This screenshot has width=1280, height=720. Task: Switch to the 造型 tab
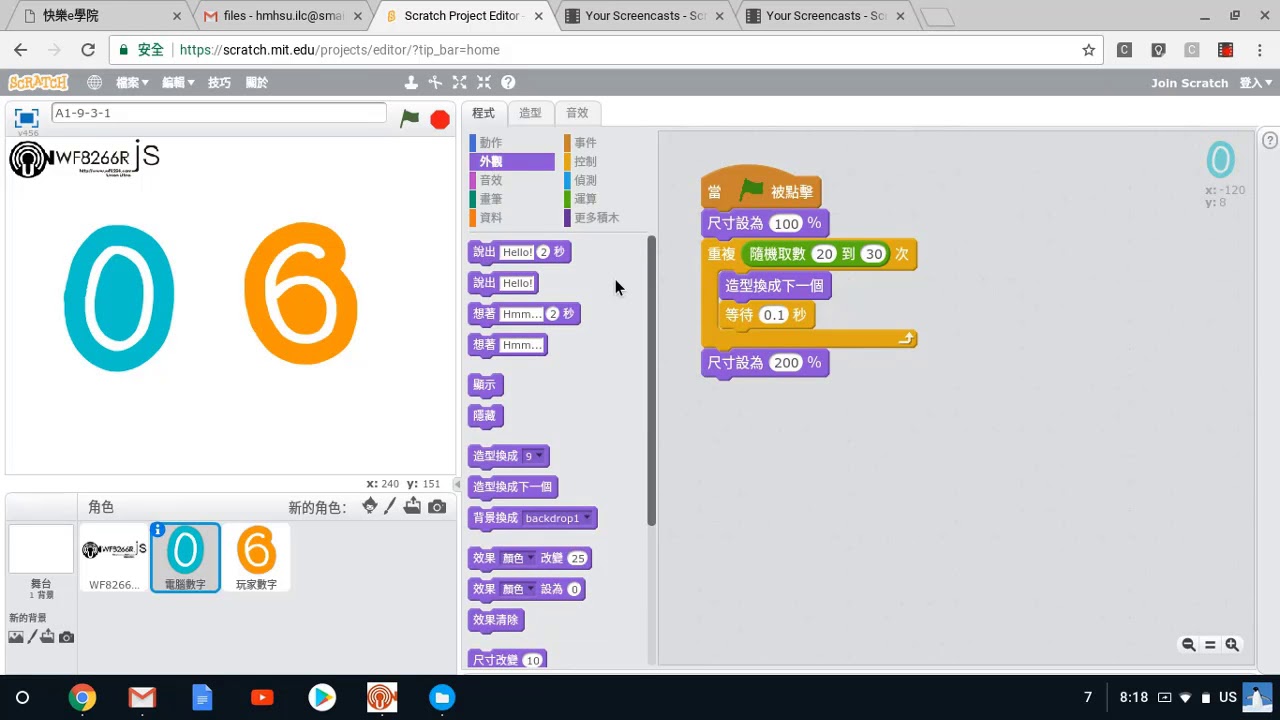(530, 113)
